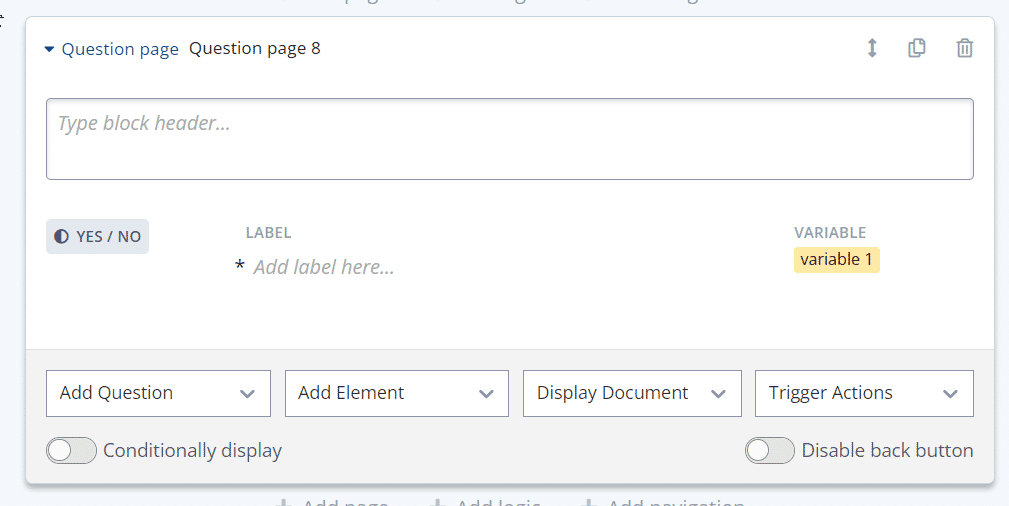Click the move up/down reorder icon

872,48
